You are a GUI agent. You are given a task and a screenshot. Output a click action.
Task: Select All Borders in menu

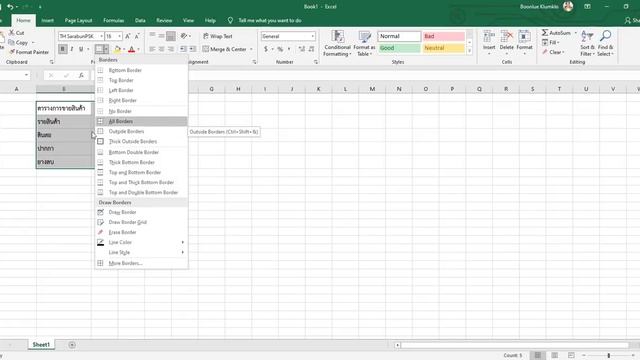tap(142, 121)
